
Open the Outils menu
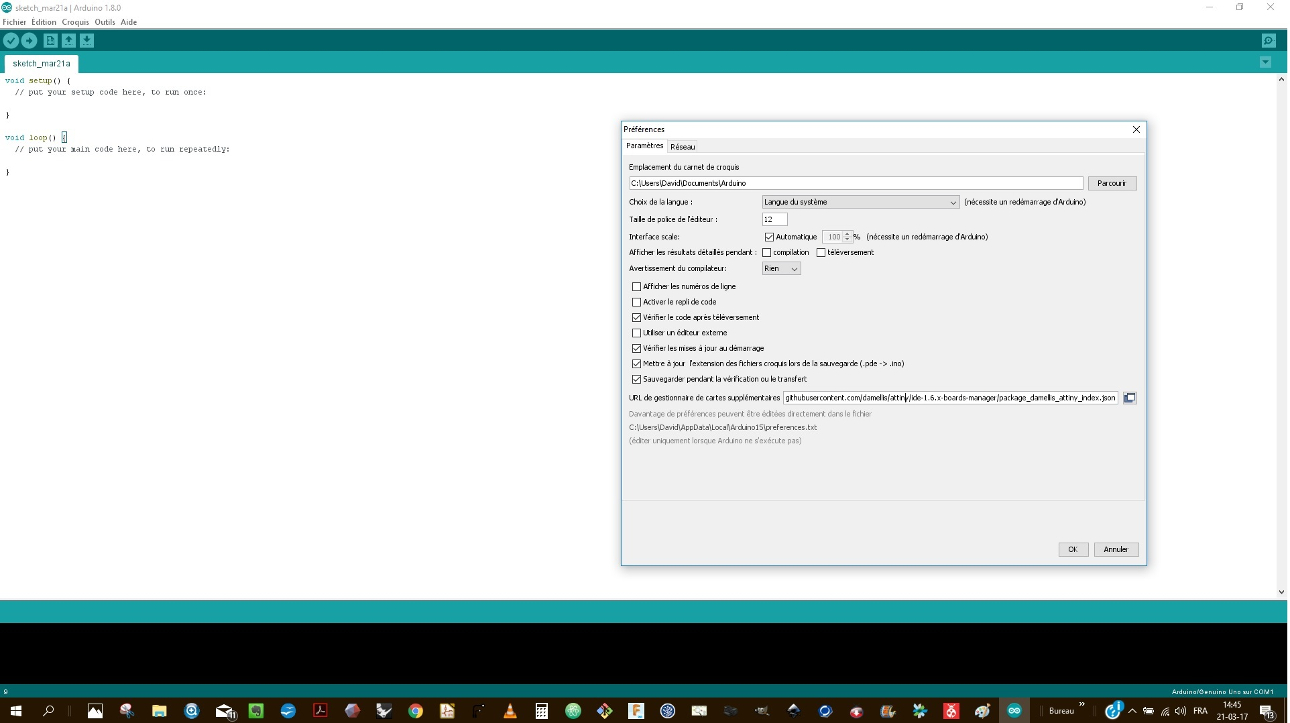105,22
